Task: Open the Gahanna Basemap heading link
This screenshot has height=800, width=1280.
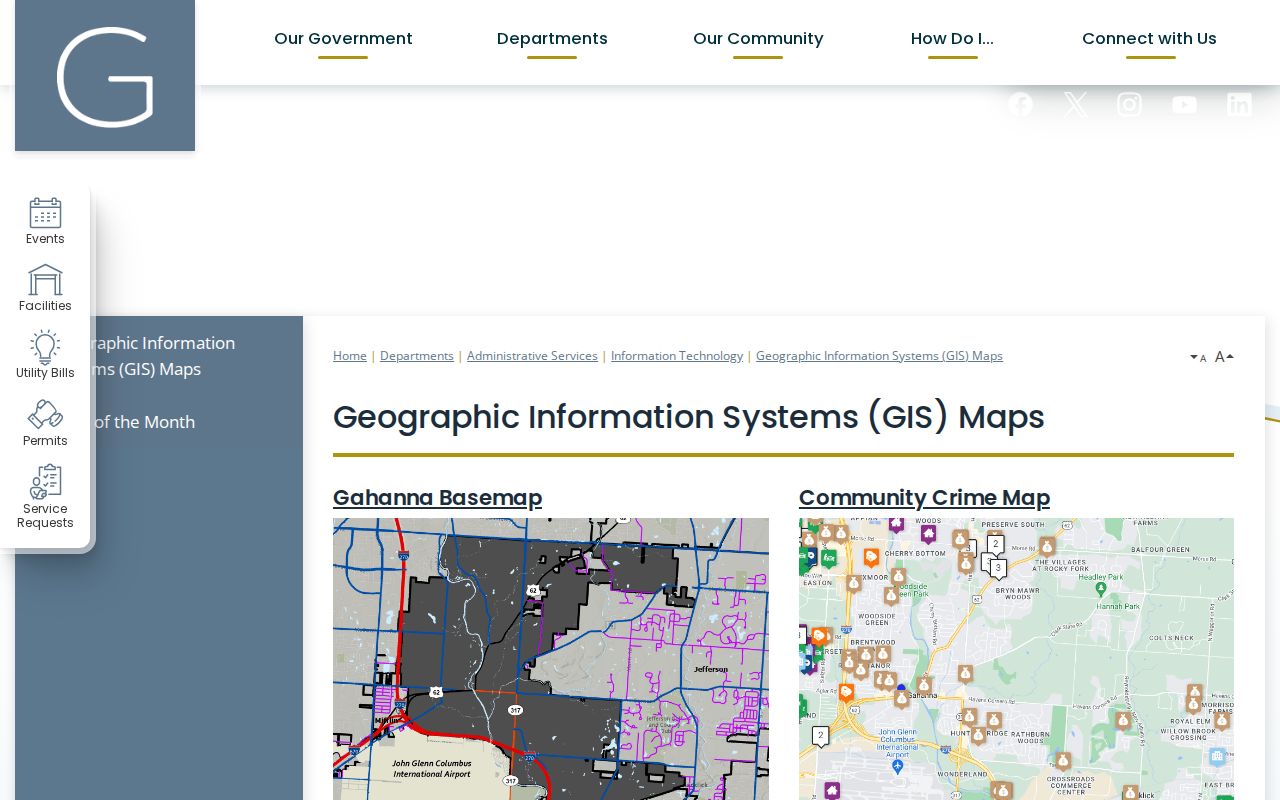Action: click(437, 498)
